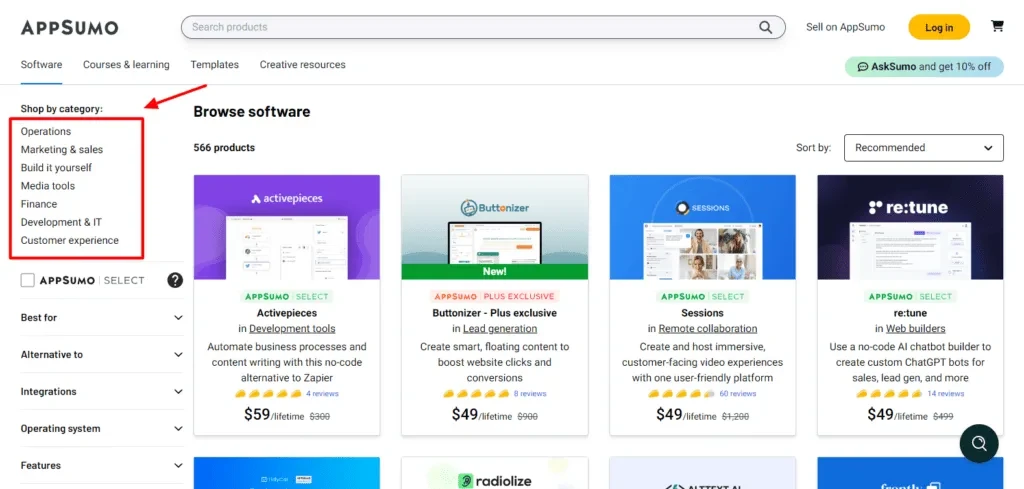Expand the Integrations filter

click(x=102, y=392)
